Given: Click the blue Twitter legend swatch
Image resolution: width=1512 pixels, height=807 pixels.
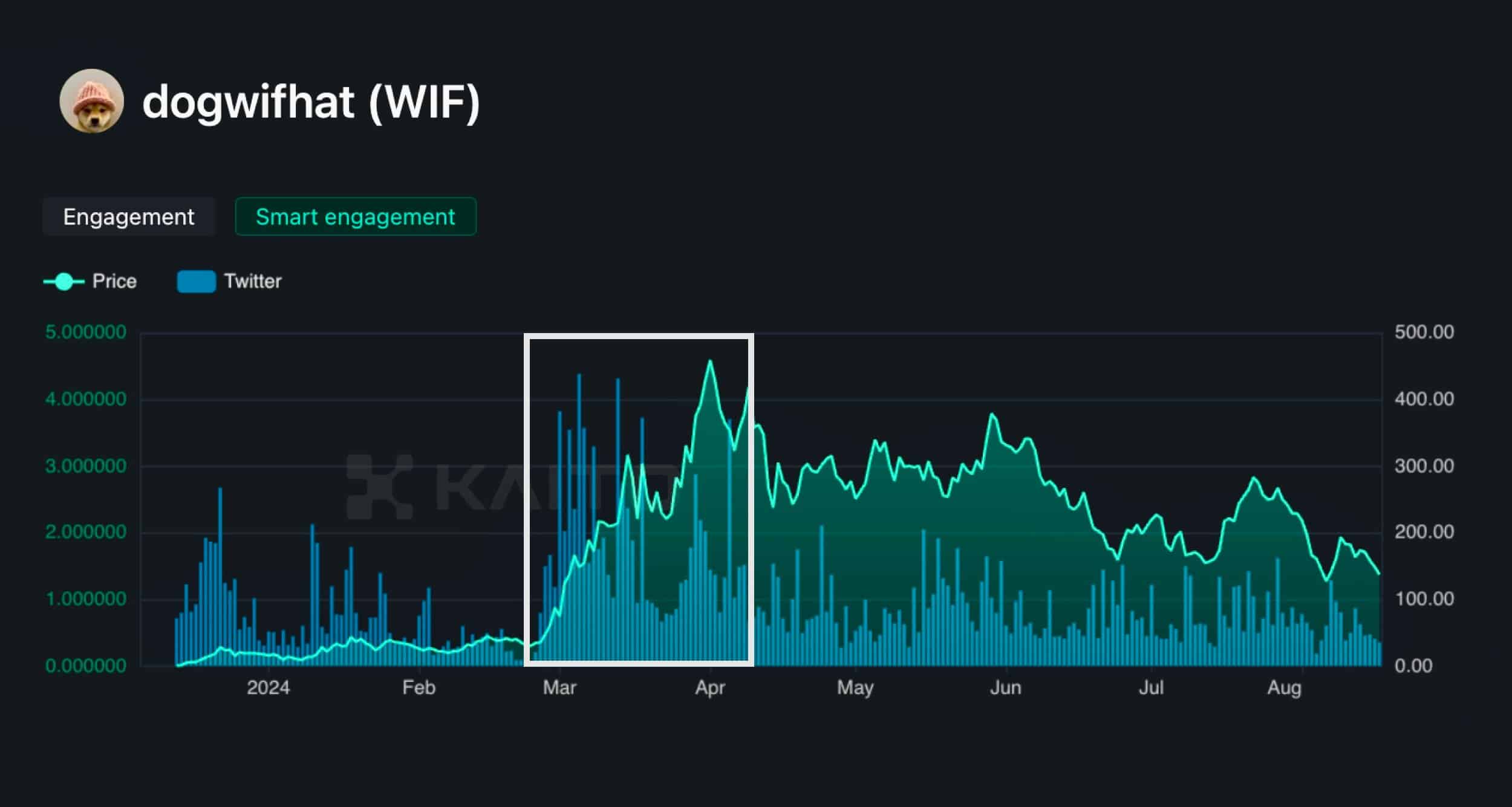Looking at the screenshot, I should (196, 282).
